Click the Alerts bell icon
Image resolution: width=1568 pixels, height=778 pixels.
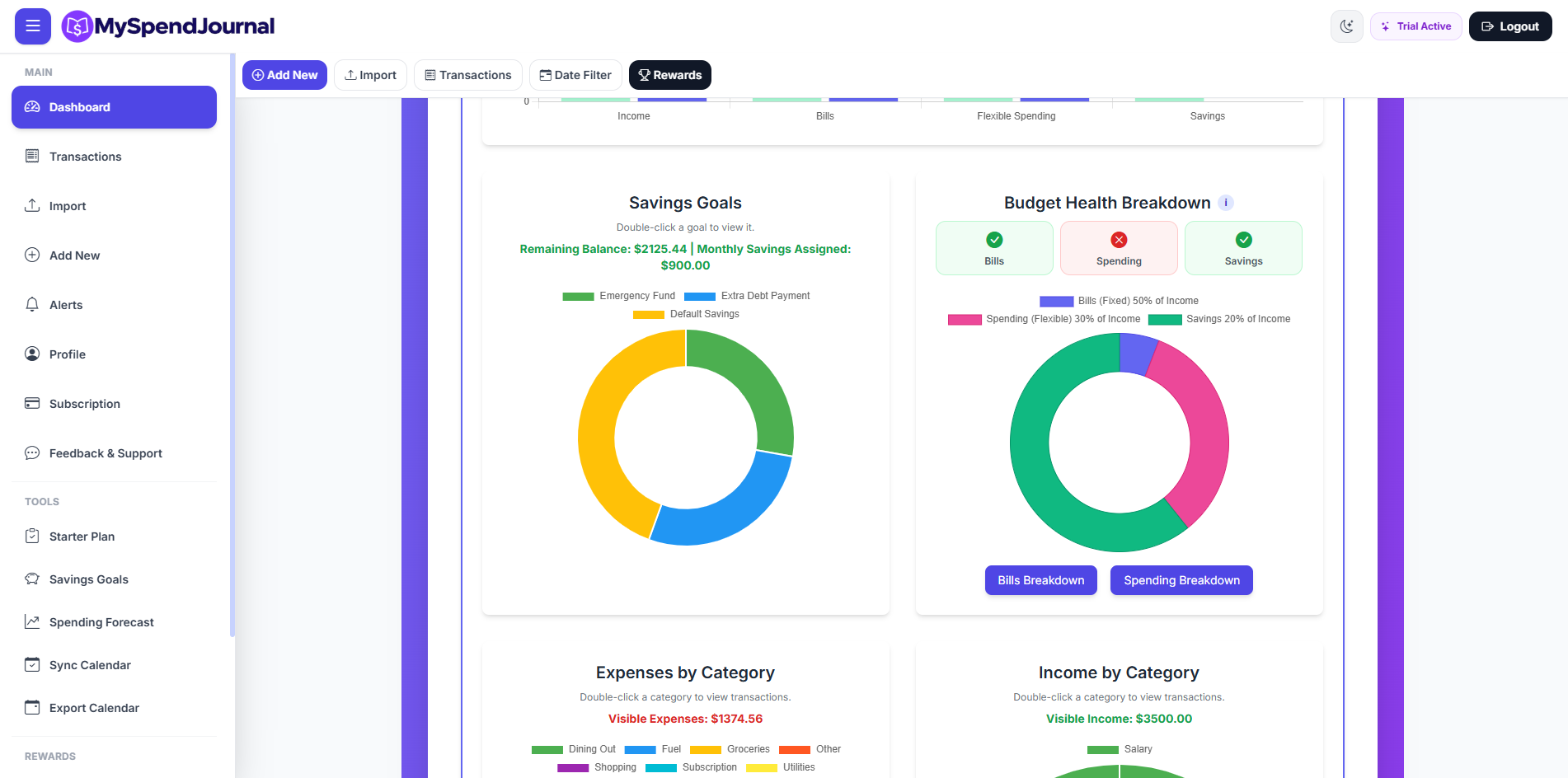tap(32, 304)
